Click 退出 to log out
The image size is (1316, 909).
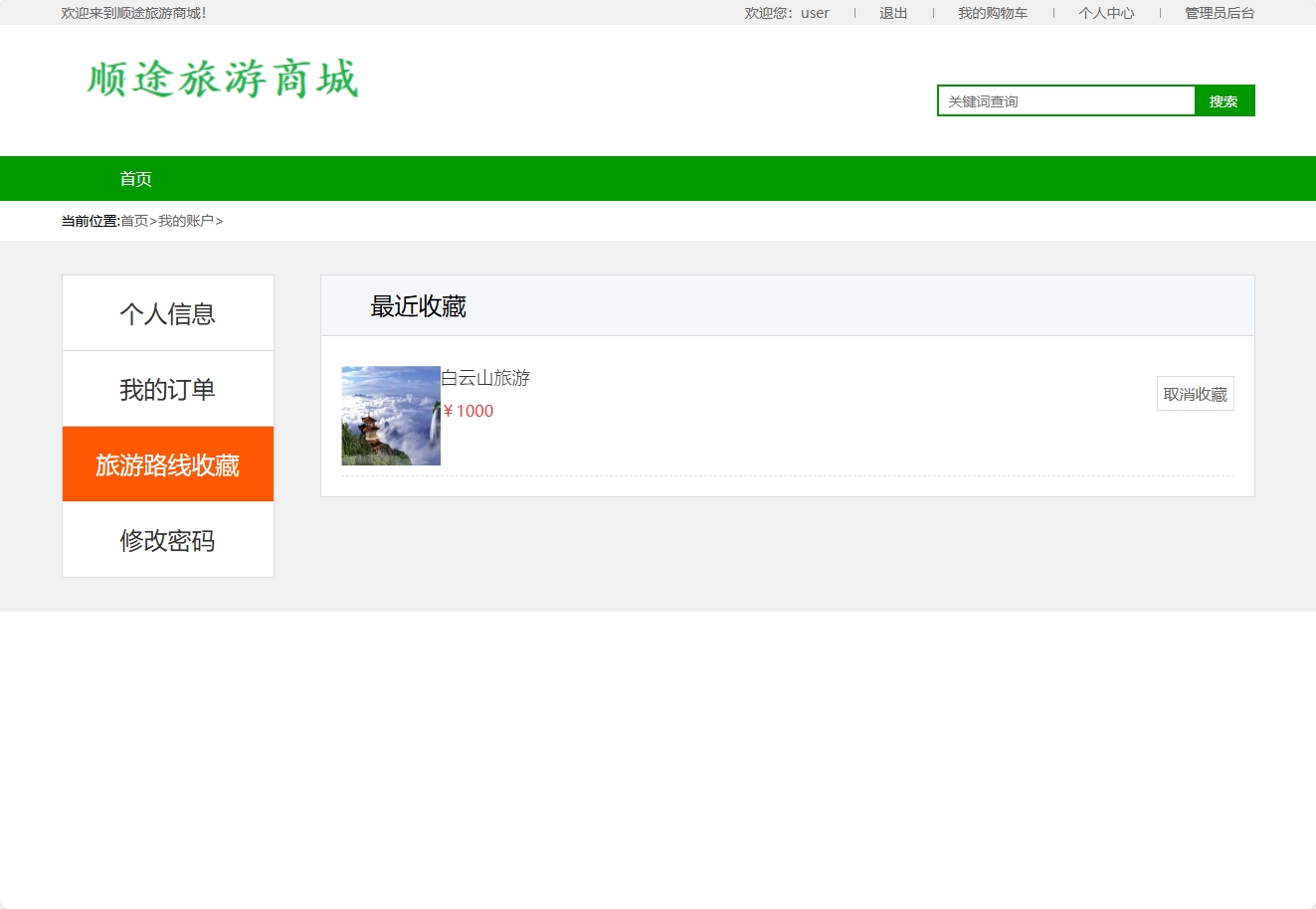892,13
